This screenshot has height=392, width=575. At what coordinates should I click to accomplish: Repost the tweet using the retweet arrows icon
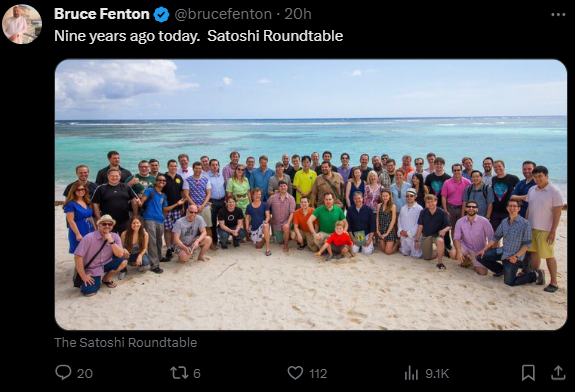(179, 373)
